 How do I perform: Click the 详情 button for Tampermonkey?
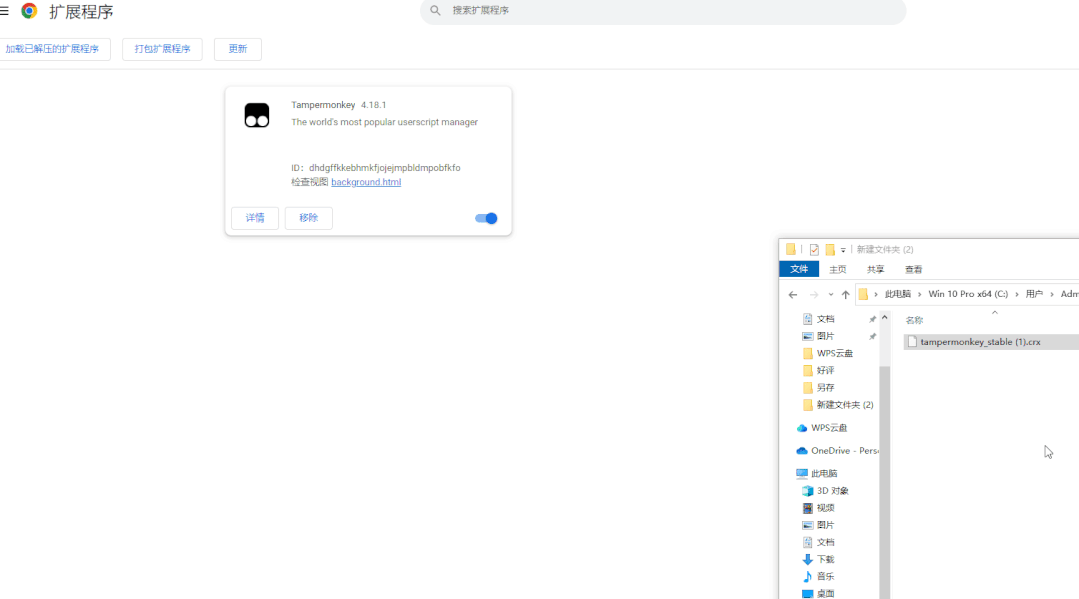(x=255, y=218)
